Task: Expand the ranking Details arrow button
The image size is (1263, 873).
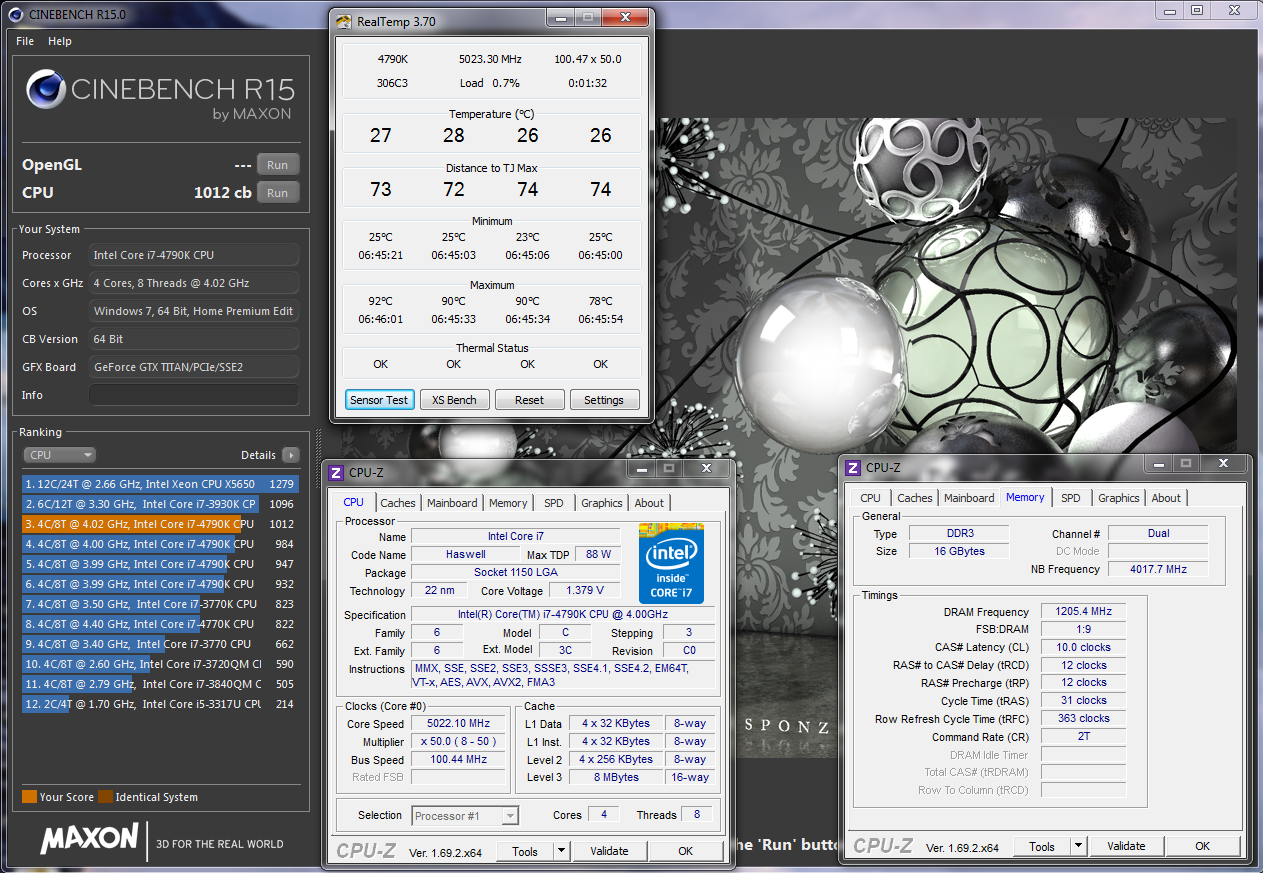Action: (x=291, y=455)
